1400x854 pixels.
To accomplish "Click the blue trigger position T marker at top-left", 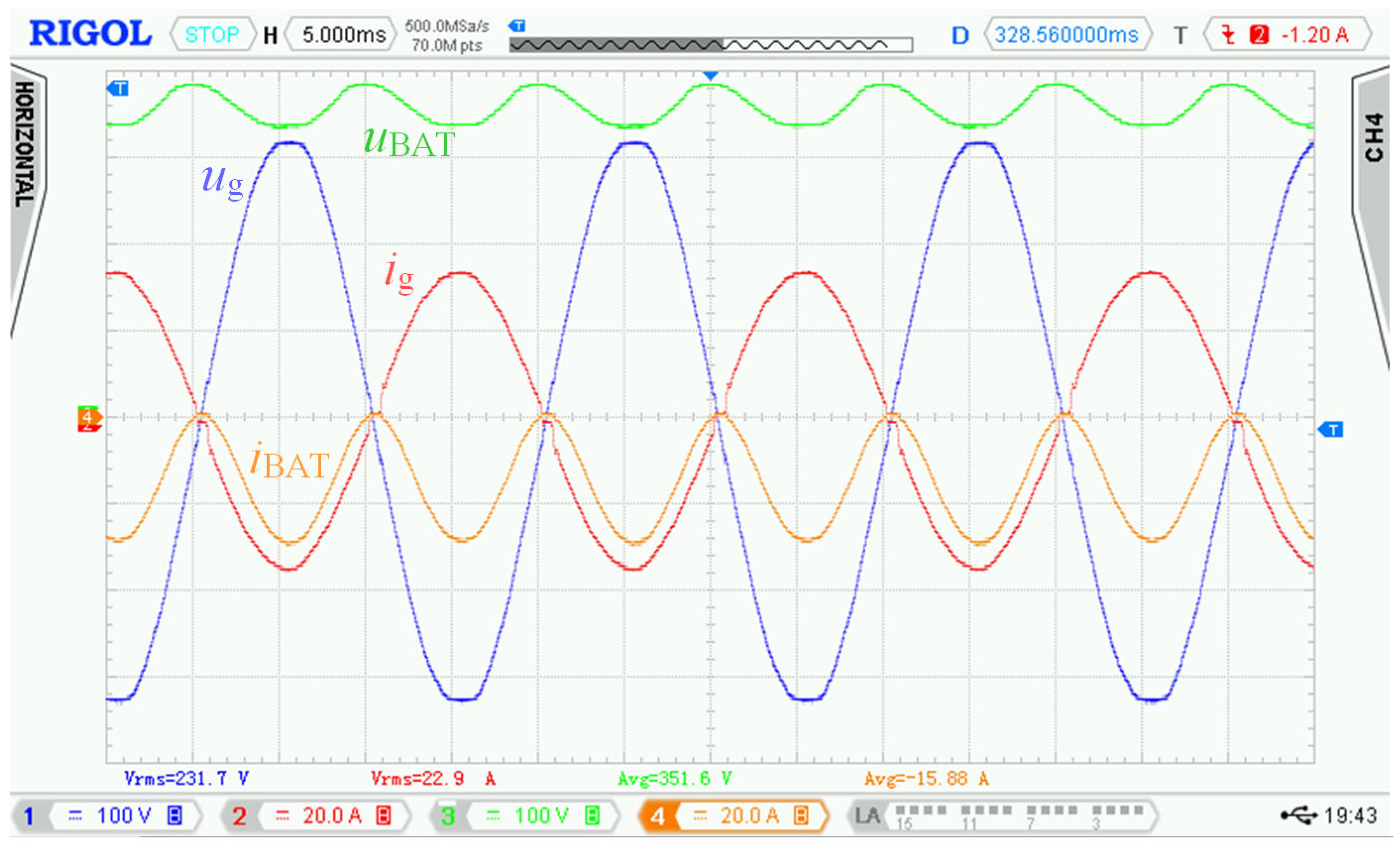I will point(117,89).
